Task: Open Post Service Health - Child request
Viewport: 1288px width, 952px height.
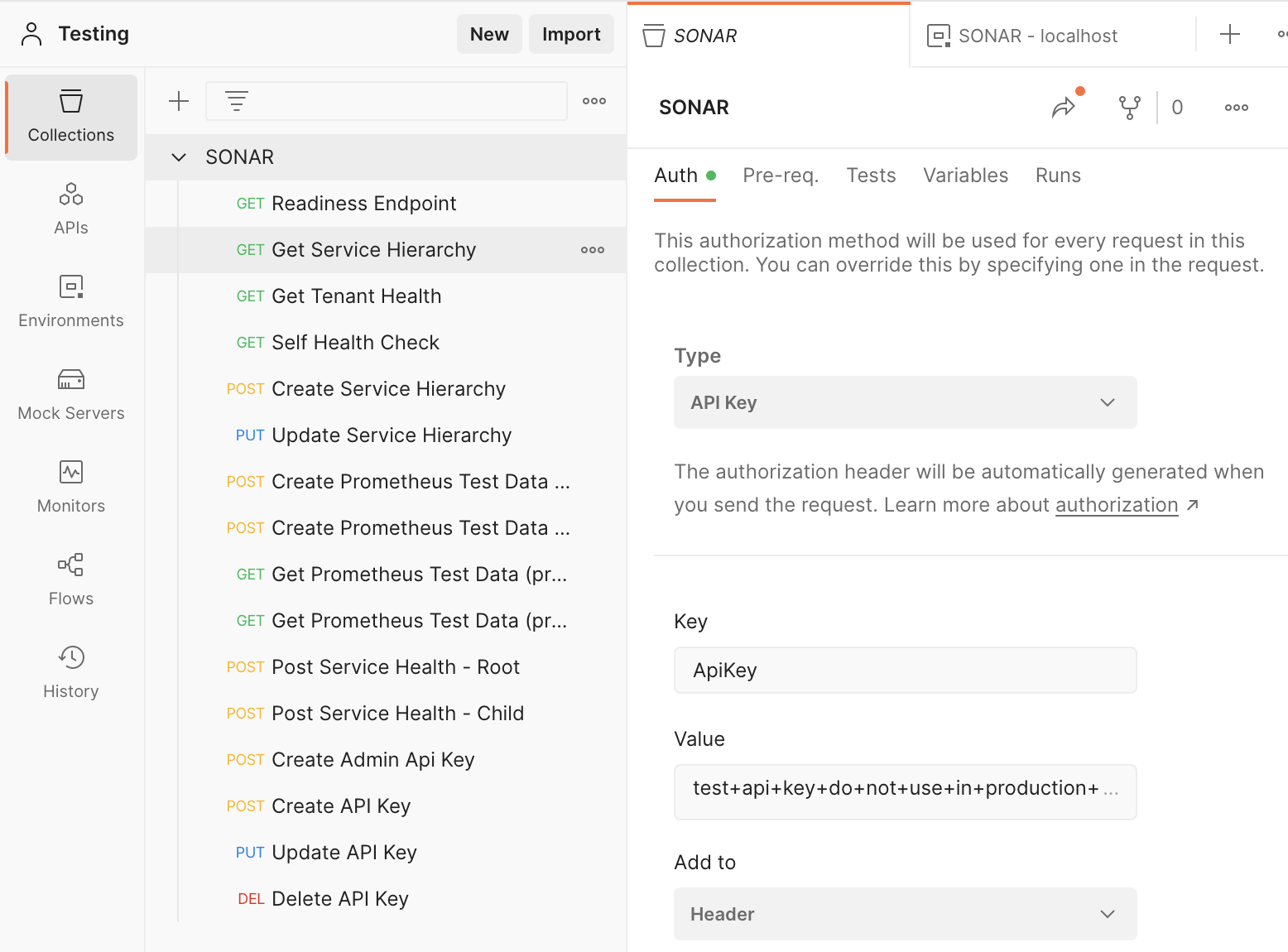Action: pyautogui.click(x=386, y=714)
